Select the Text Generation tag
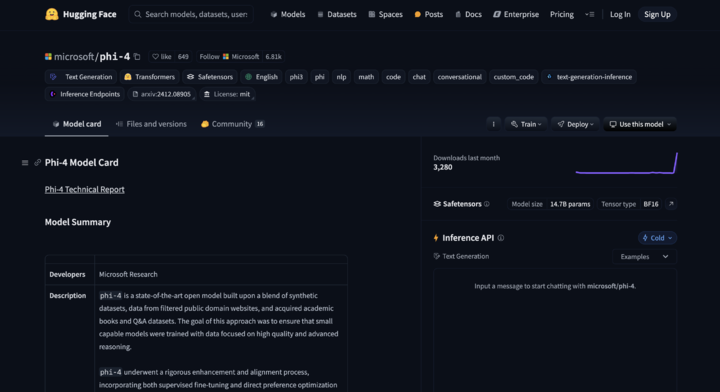Screen dimensions: 720x392 tap(81, 77)
